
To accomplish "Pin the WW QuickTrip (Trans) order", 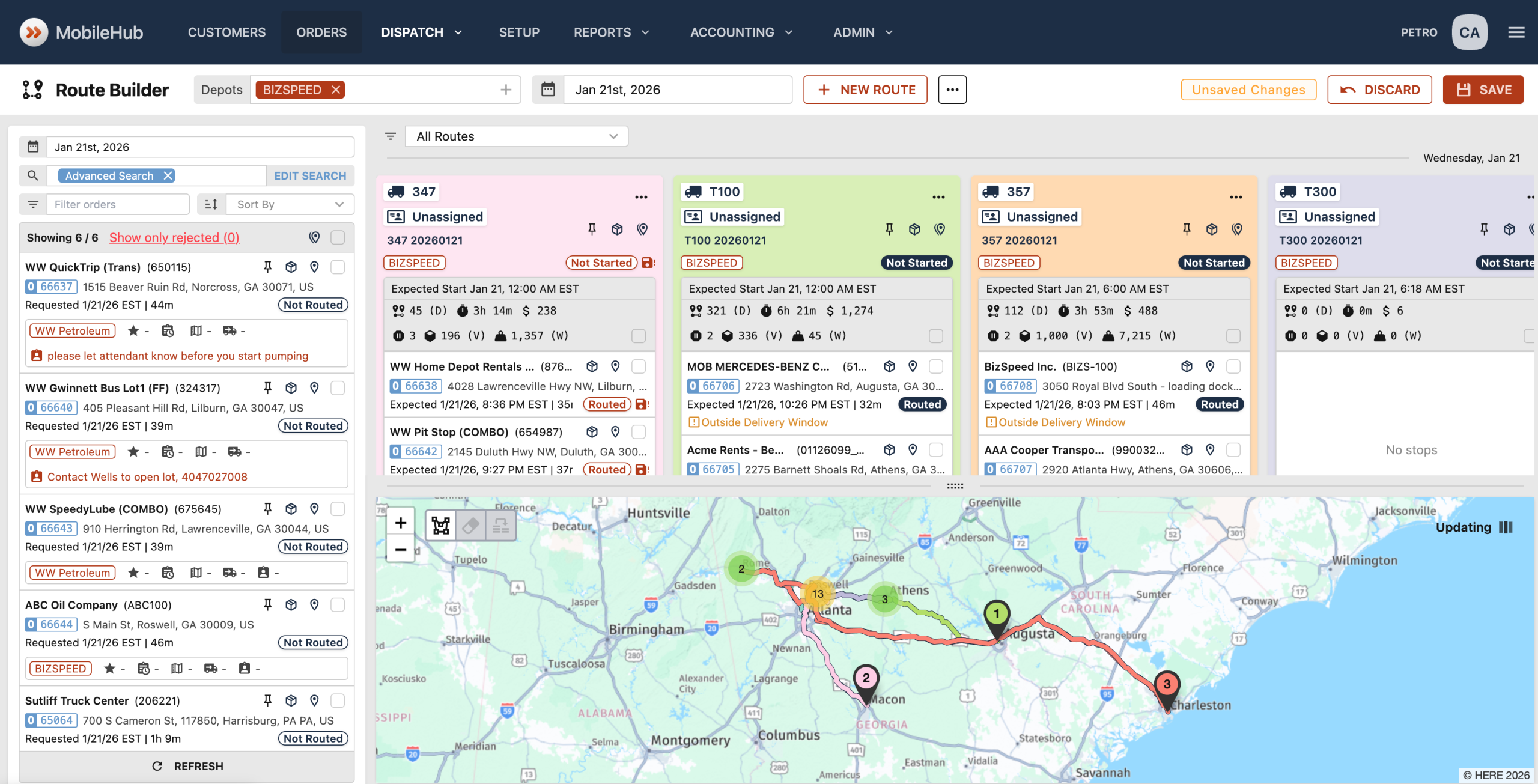I will [268, 267].
